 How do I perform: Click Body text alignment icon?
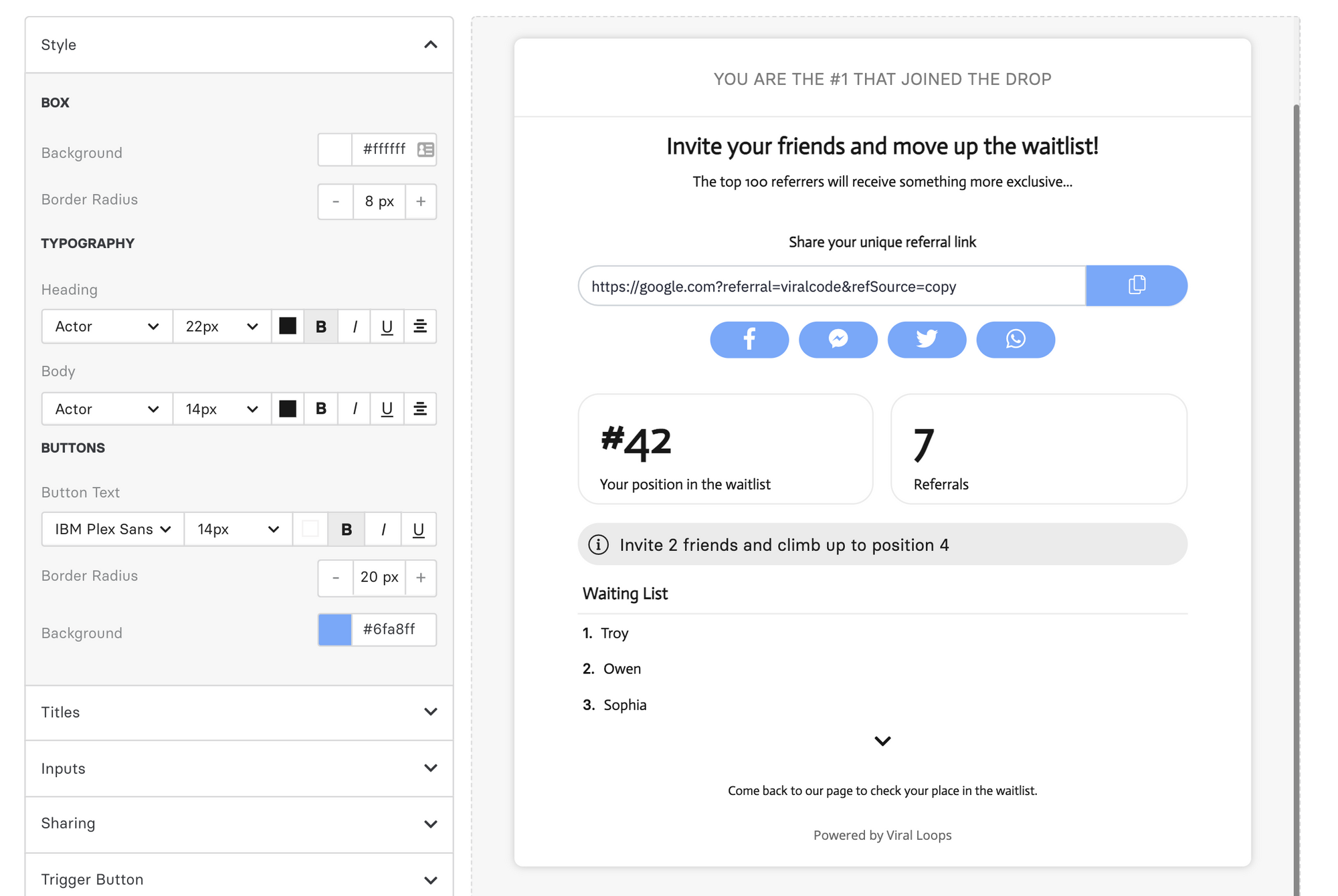420,409
